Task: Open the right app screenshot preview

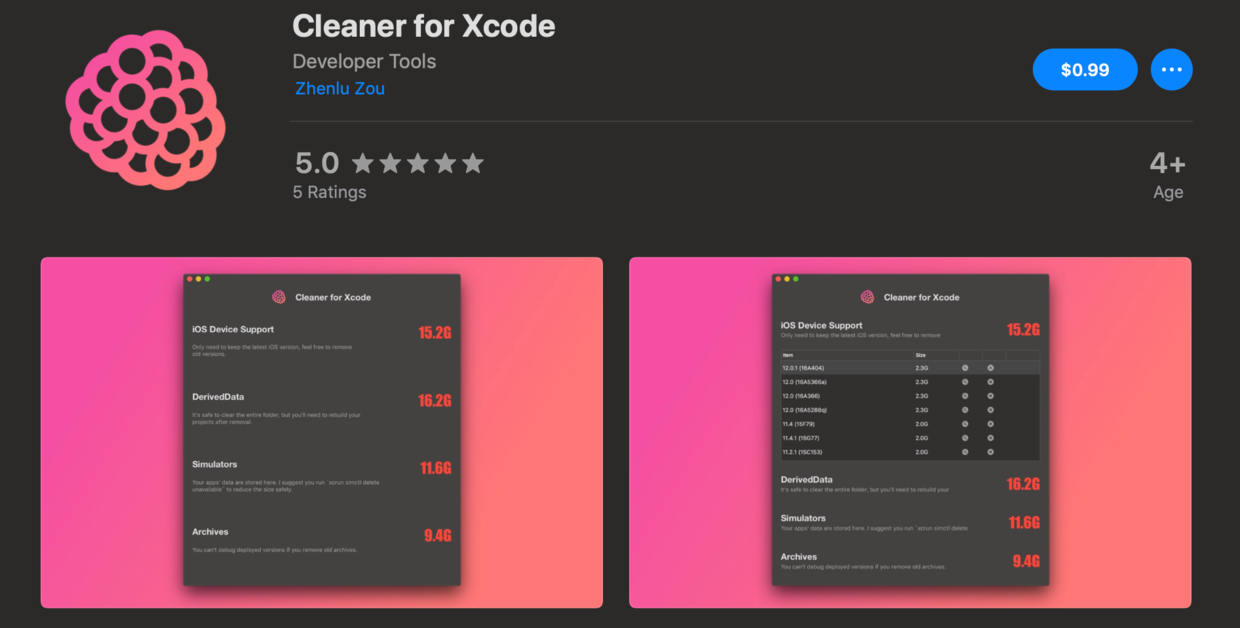Action: pos(910,432)
